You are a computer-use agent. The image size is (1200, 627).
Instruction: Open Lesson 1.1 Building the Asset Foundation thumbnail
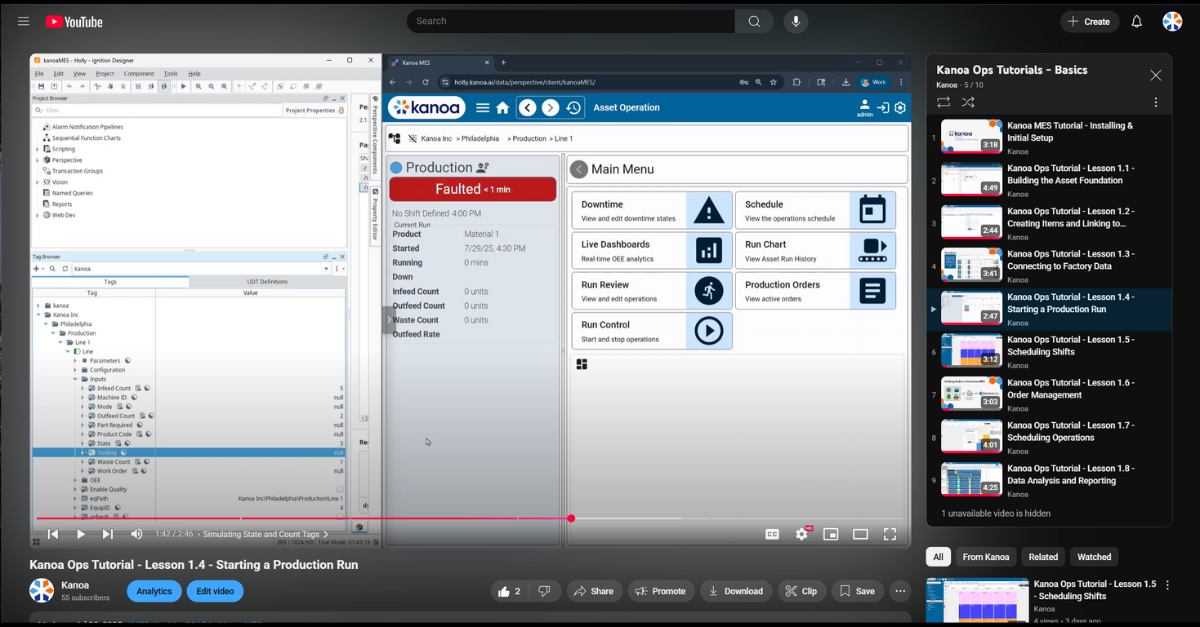point(971,179)
